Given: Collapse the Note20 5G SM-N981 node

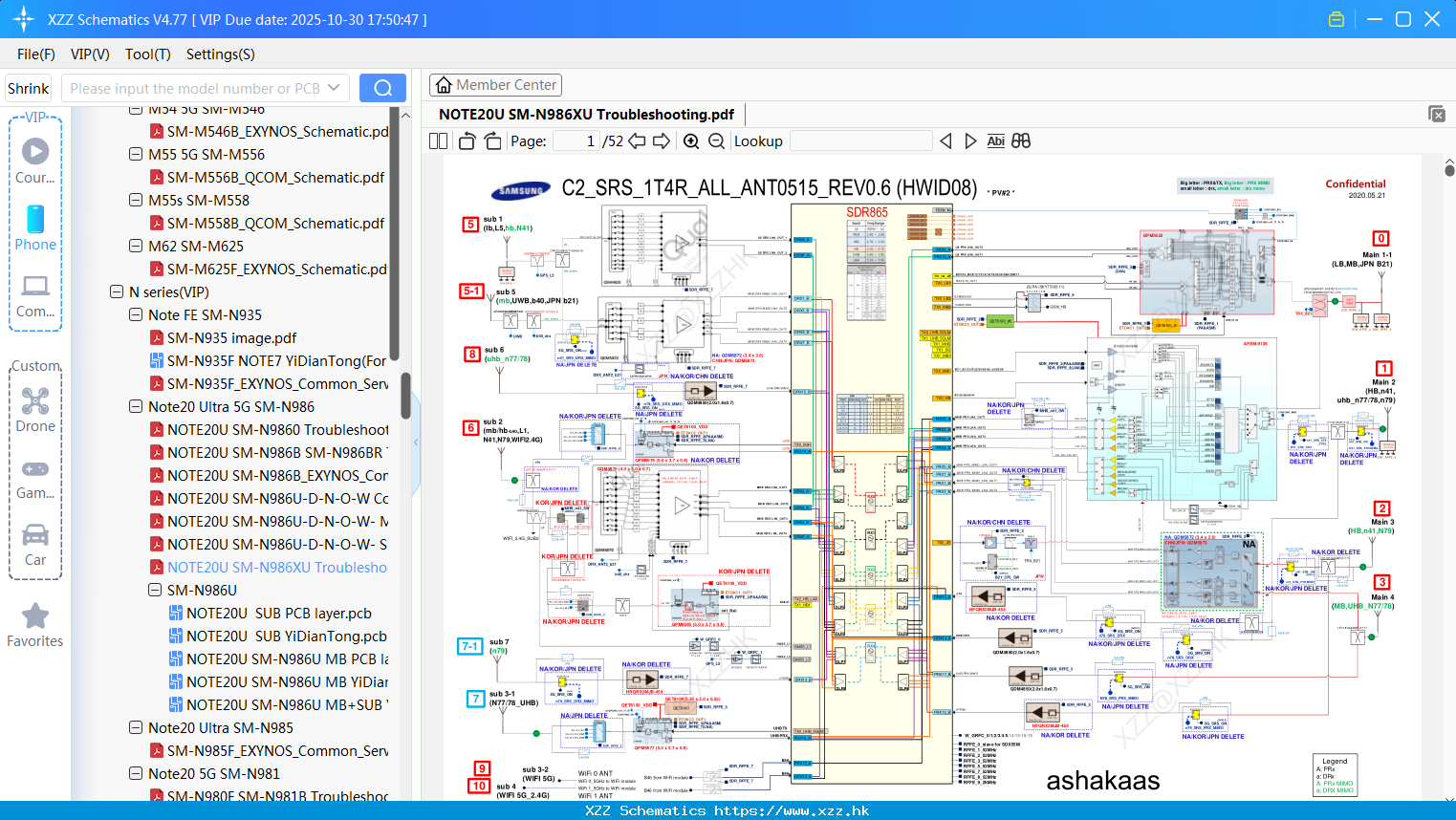Looking at the screenshot, I should click(136, 773).
